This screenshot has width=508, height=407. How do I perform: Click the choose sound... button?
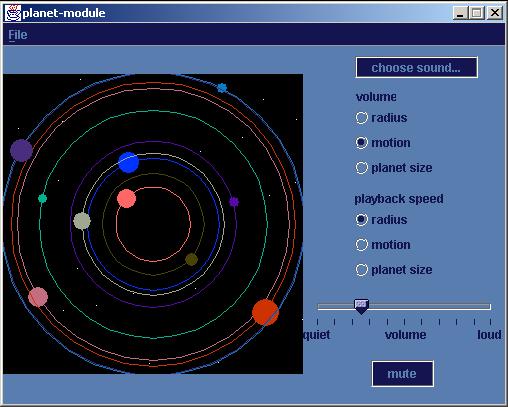(417, 68)
